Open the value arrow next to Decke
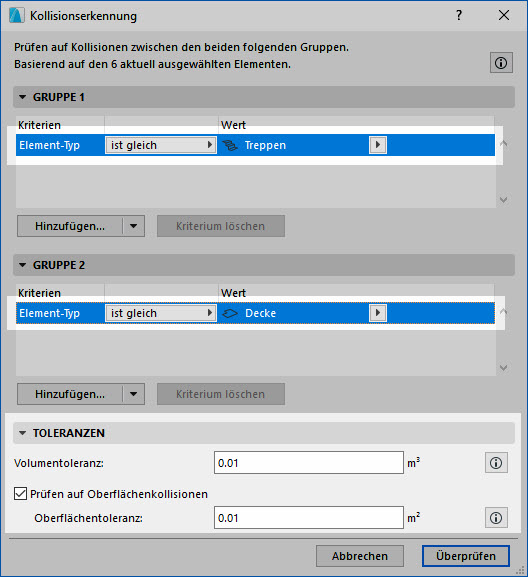The height and width of the screenshot is (577, 528). [x=378, y=313]
